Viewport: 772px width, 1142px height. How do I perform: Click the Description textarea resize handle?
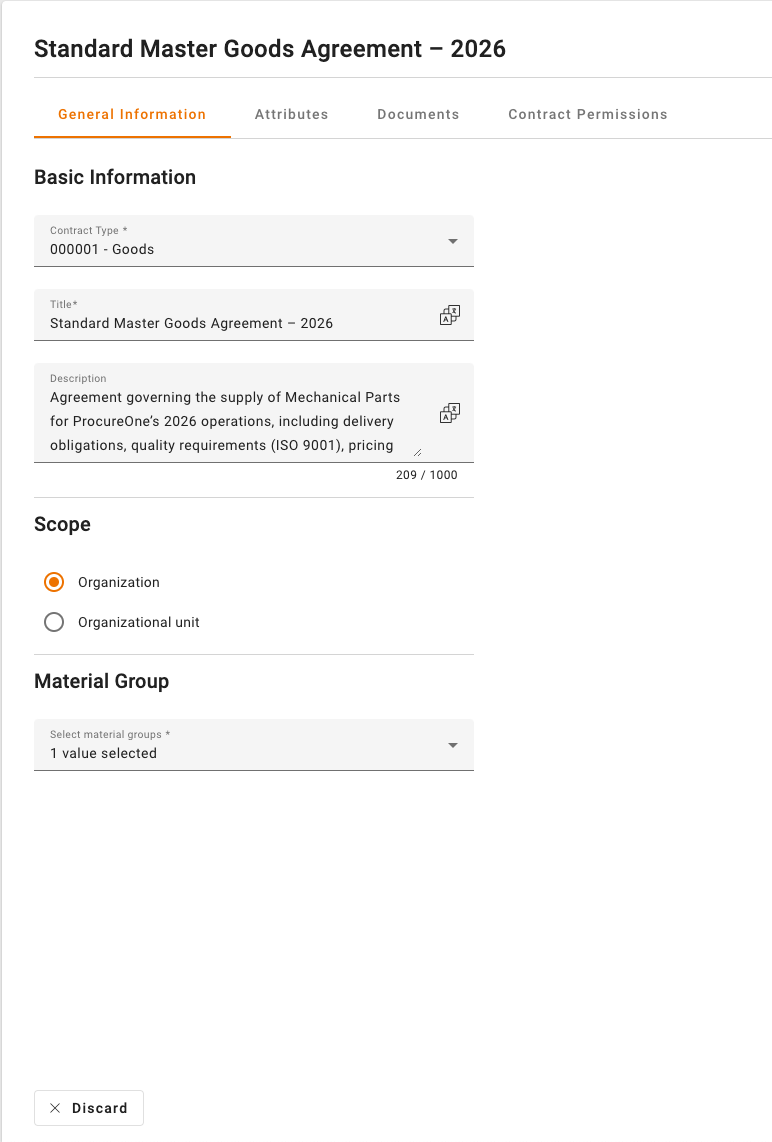(417, 452)
